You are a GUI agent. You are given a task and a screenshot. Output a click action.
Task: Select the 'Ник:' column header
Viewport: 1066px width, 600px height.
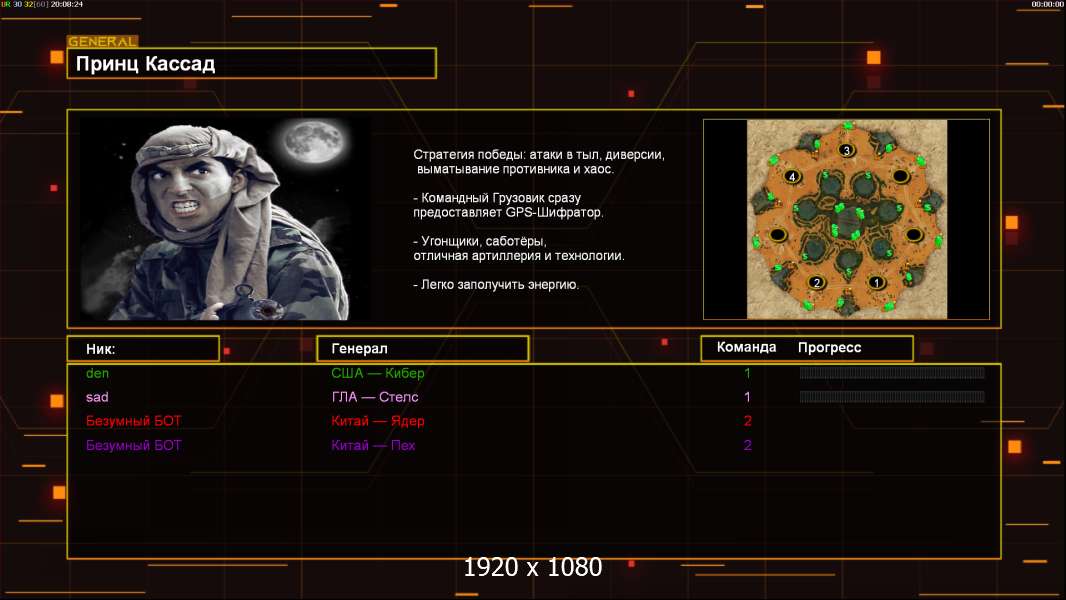click(143, 349)
